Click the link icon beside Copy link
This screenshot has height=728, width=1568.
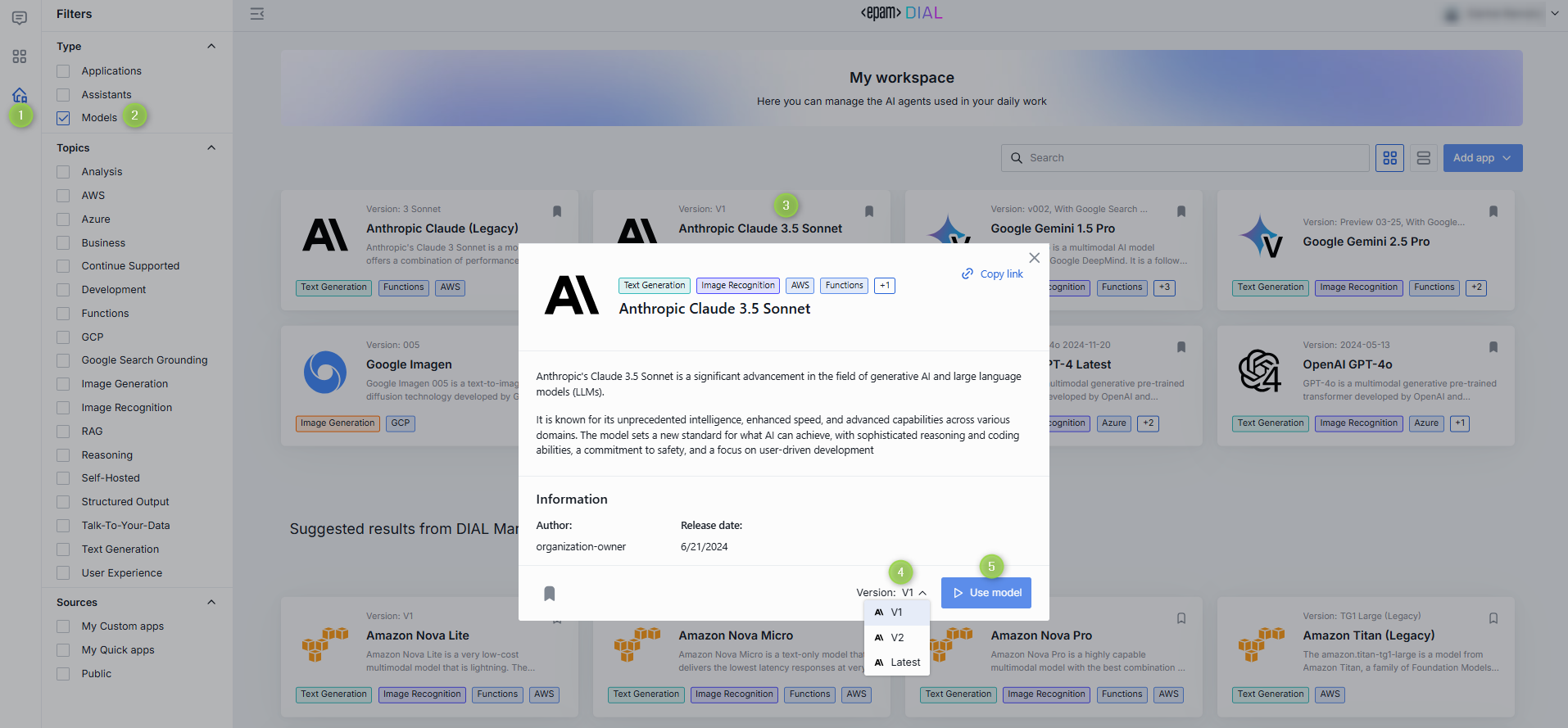968,274
